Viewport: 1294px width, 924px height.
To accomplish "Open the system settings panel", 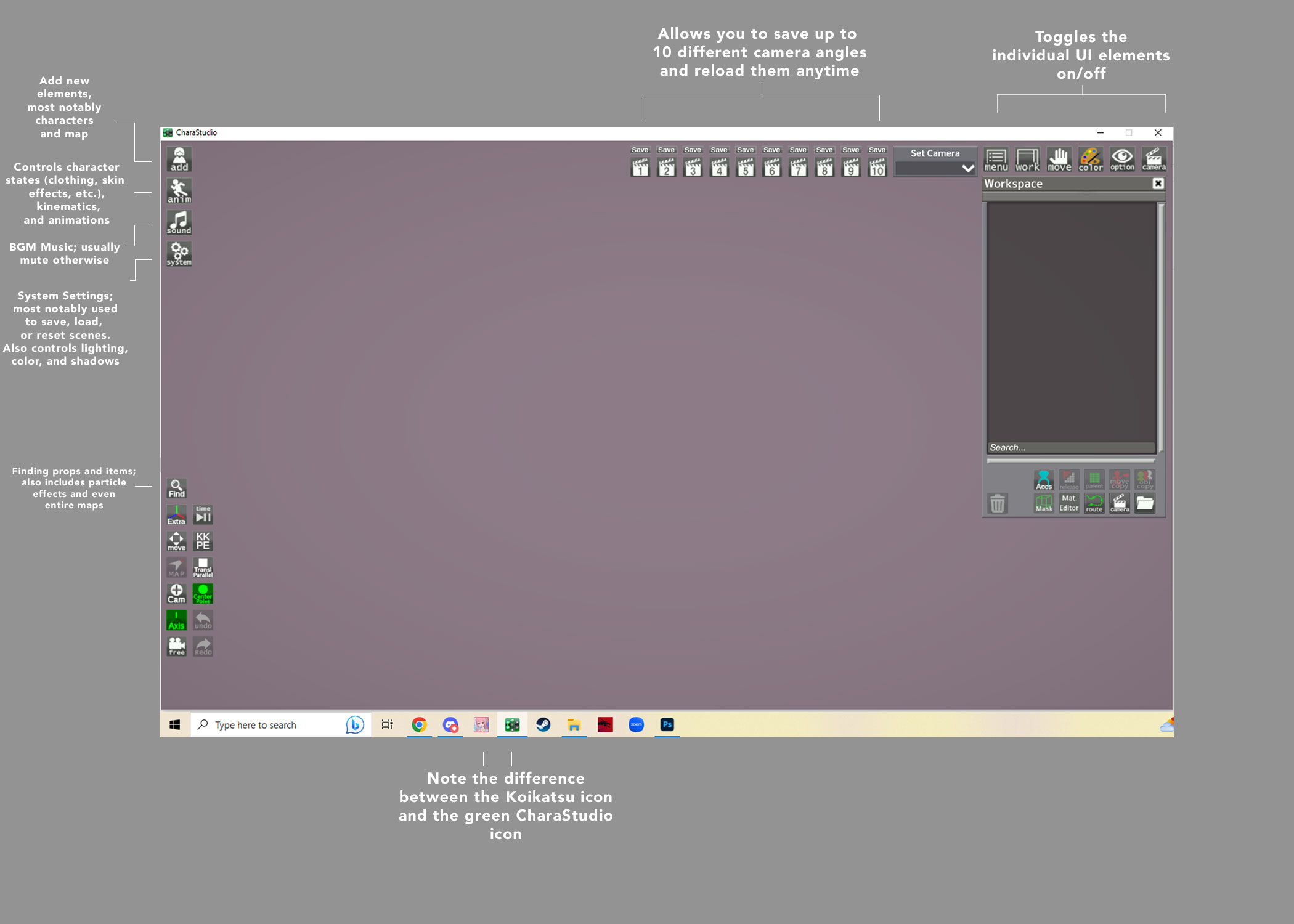I will click(179, 254).
